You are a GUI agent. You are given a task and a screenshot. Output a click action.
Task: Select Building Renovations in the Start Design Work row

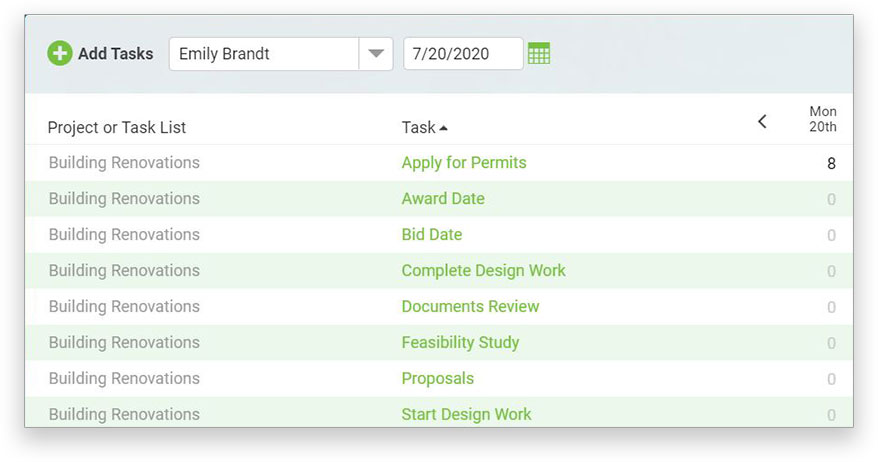click(124, 414)
